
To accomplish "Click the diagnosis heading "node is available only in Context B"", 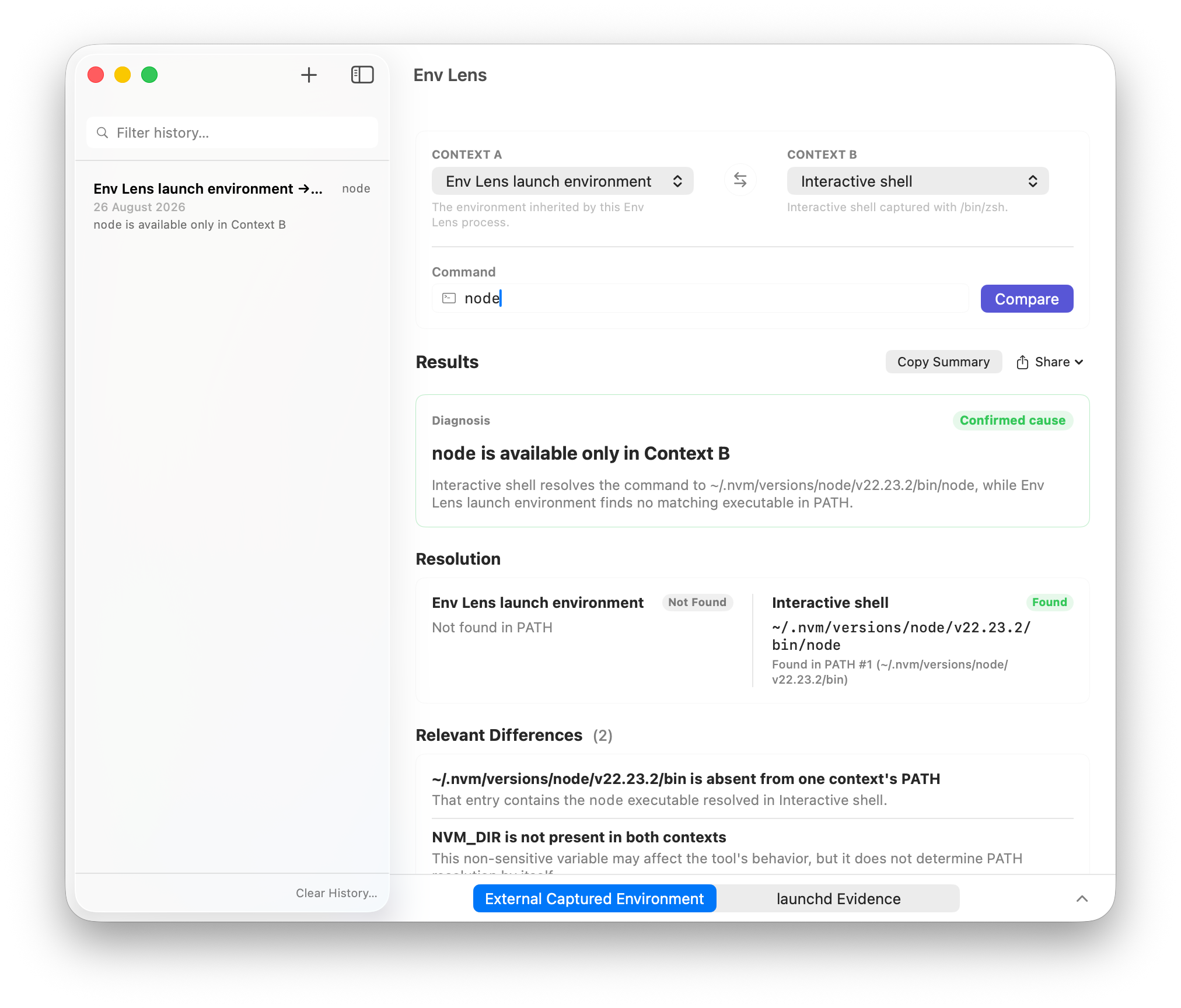I will pos(581,453).
